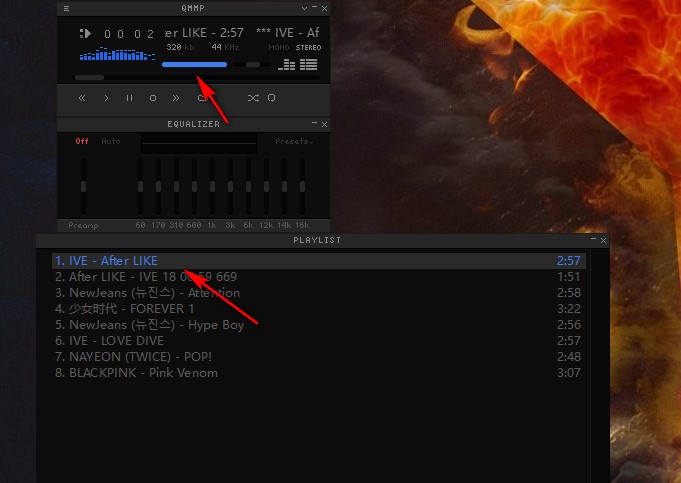681x483 pixels.
Task: Adjust the 16k band slider
Action: (x=302, y=186)
